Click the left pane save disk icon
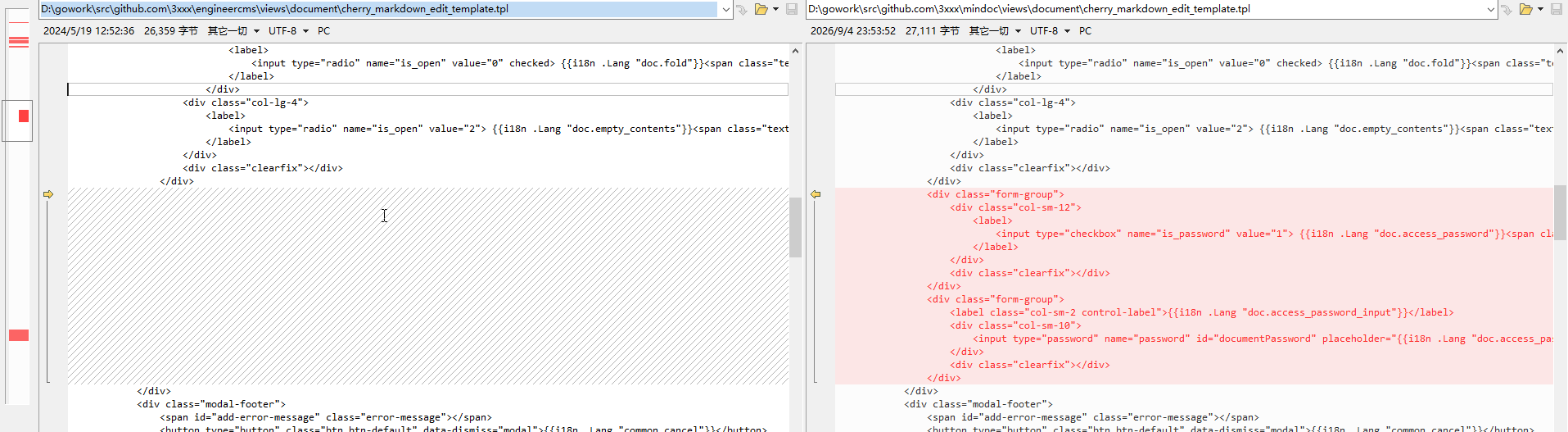Viewport: 1568px width, 432px height. pyautogui.click(x=792, y=9)
